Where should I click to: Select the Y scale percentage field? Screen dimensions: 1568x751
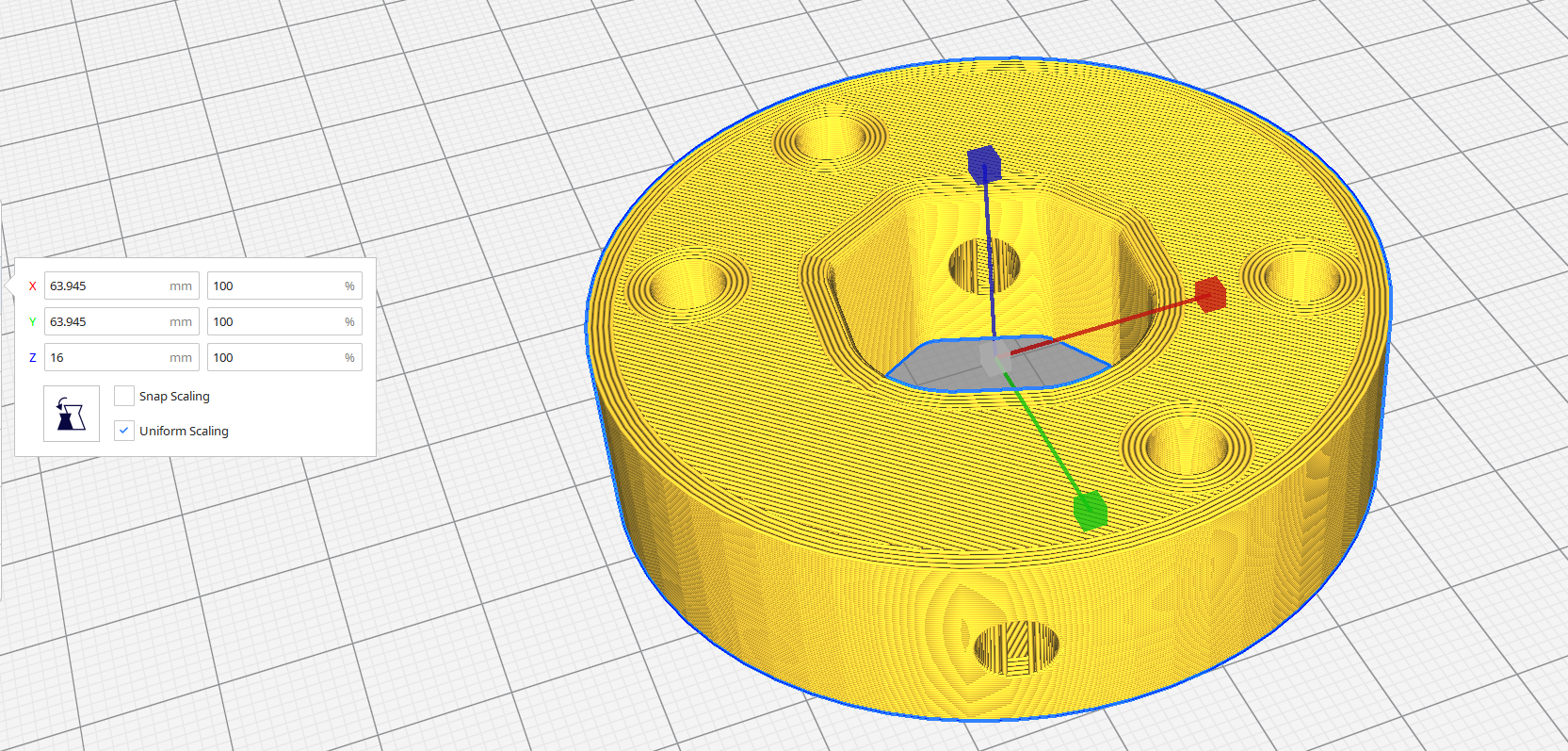(275, 322)
